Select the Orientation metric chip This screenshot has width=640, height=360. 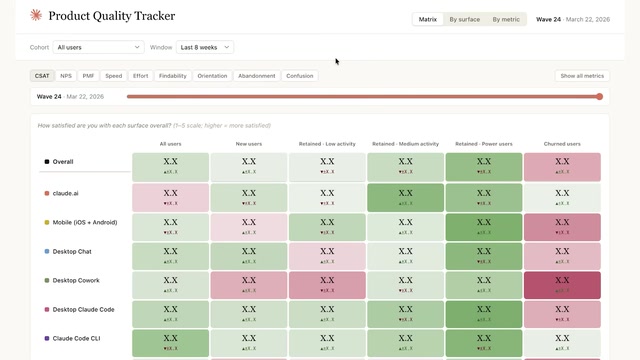pyautogui.click(x=212, y=76)
